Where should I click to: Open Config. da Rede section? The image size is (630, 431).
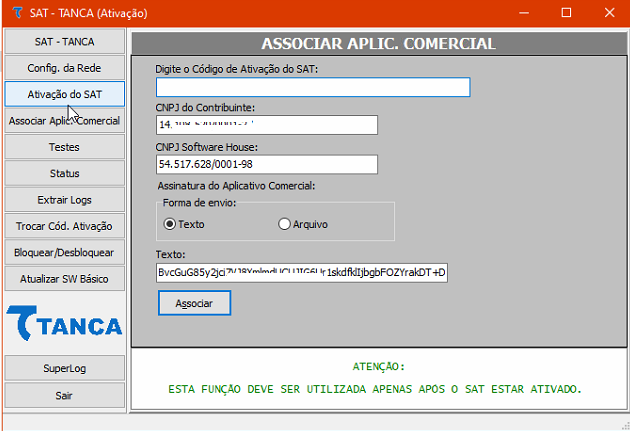(64, 68)
